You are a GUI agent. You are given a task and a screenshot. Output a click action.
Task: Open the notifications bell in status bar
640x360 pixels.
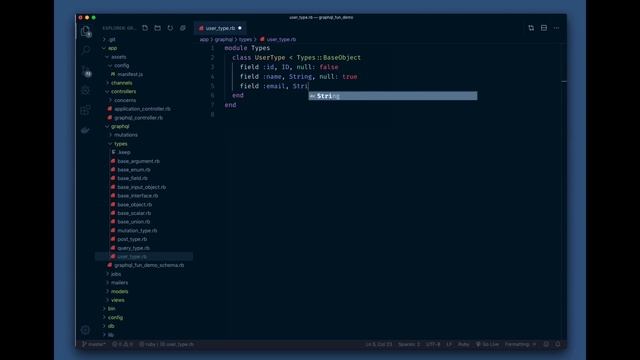[558, 344]
